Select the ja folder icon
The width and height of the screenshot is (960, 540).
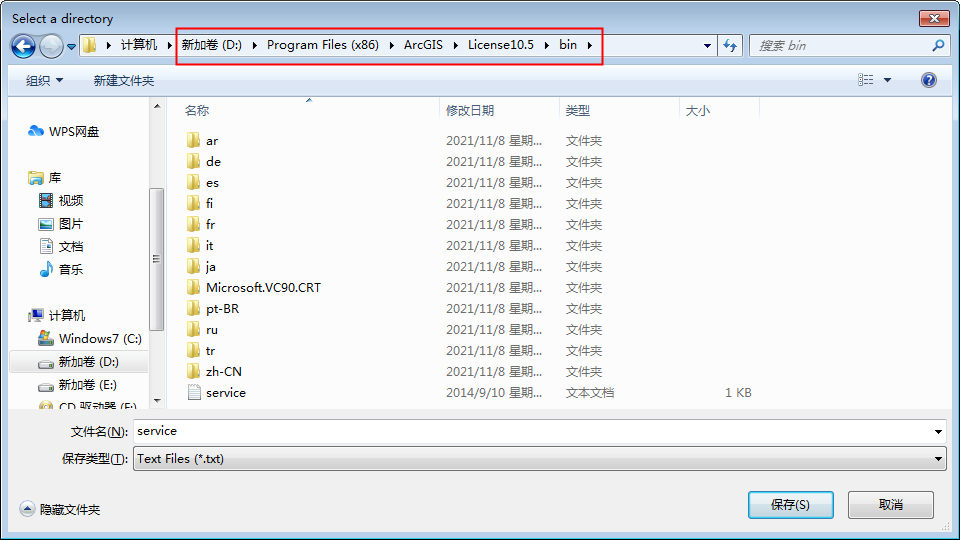[193, 266]
